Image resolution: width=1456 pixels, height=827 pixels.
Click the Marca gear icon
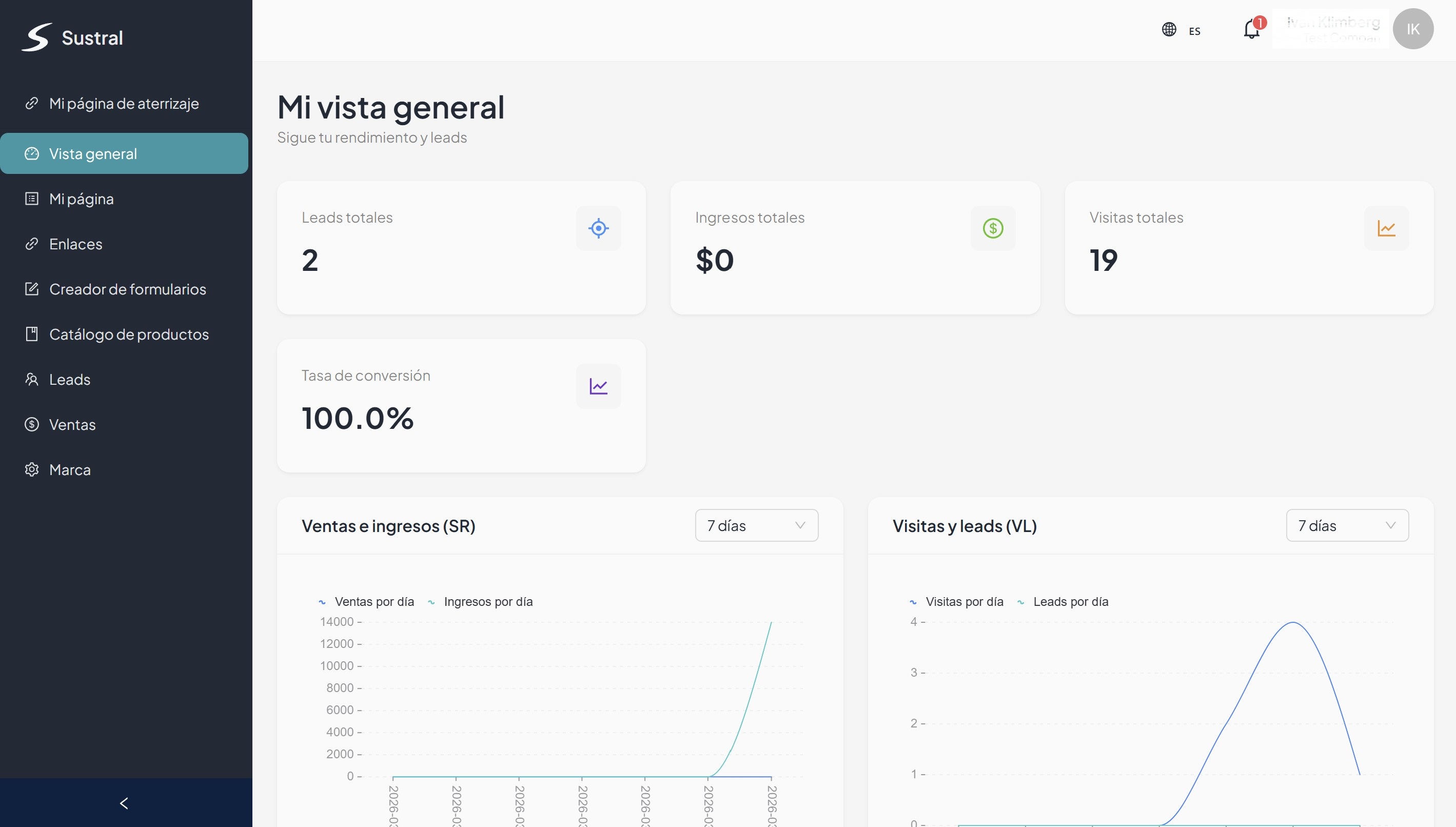pyautogui.click(x=32, y=469)
